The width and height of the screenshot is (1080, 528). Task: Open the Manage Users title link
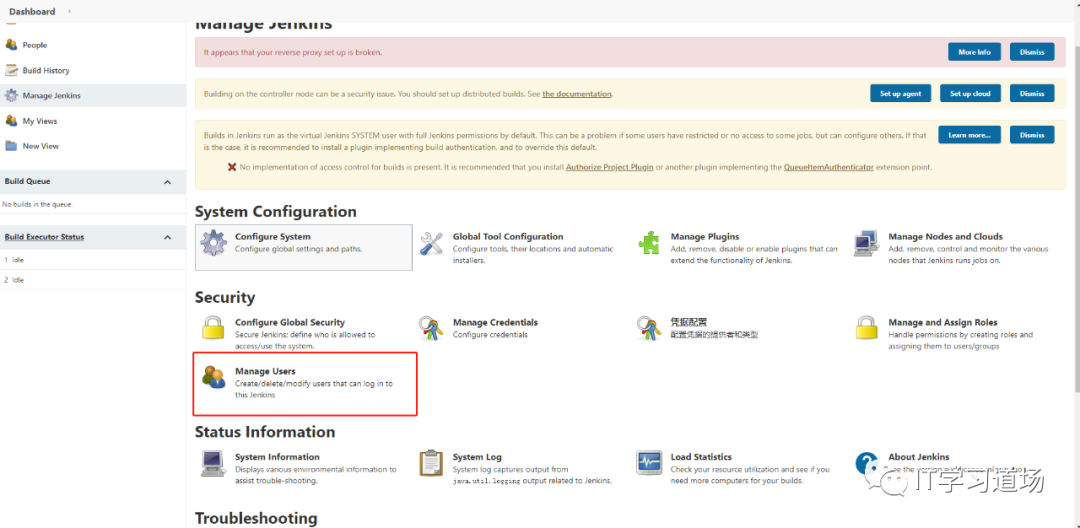point(265,371)
